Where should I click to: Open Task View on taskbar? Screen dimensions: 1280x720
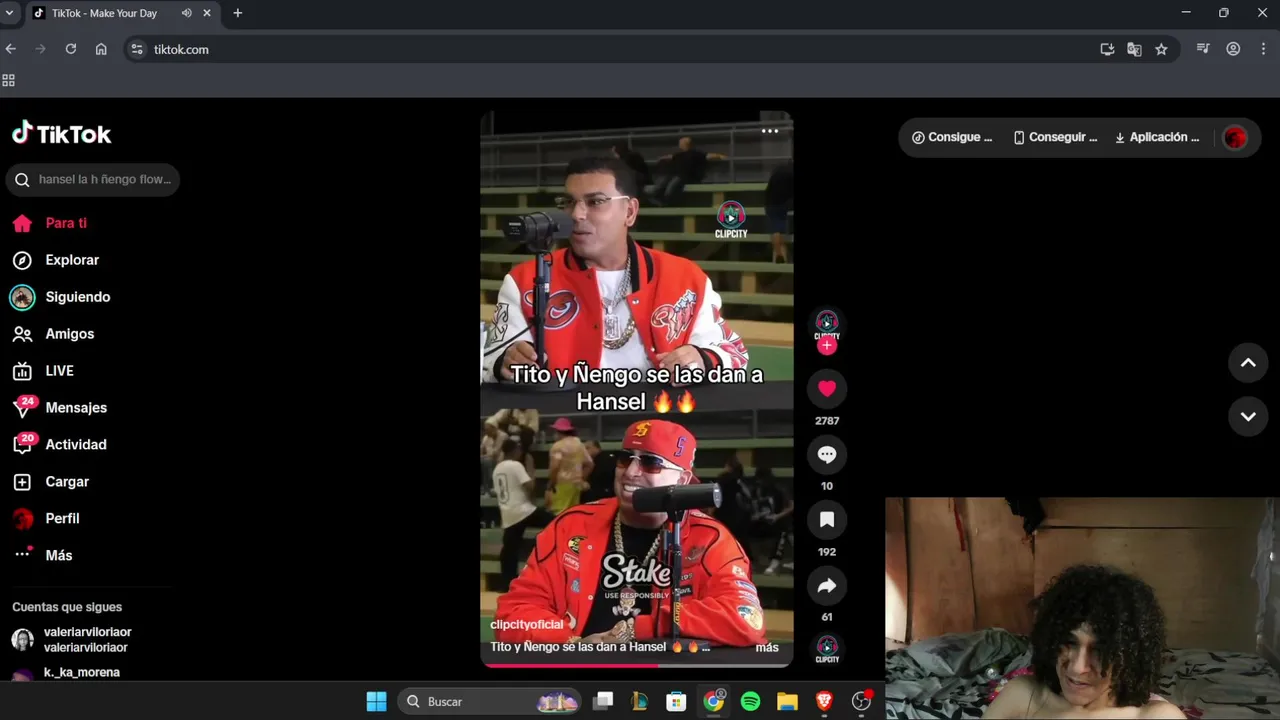point(602,702)
